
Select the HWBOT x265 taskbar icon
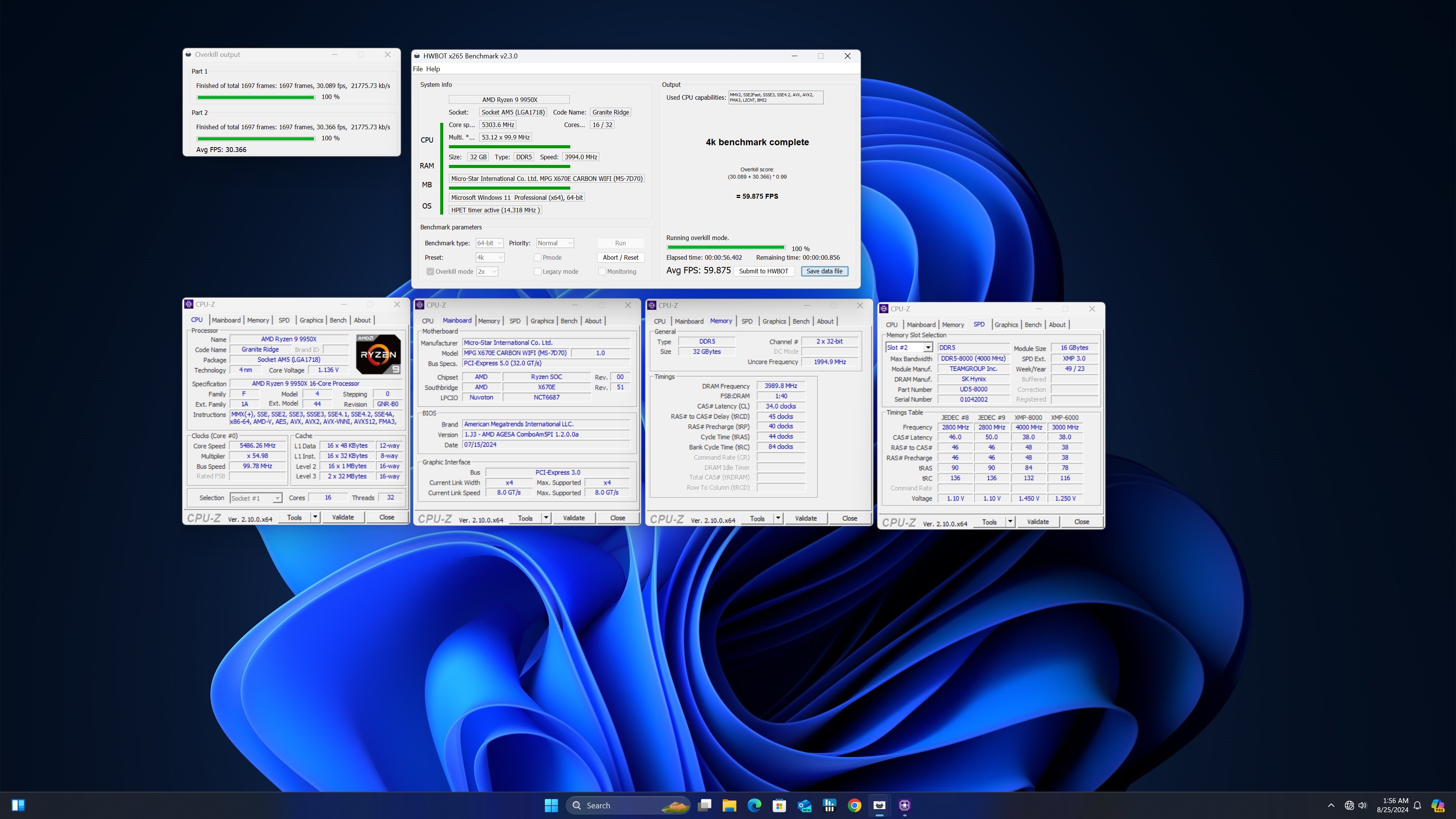click(880, 805)
